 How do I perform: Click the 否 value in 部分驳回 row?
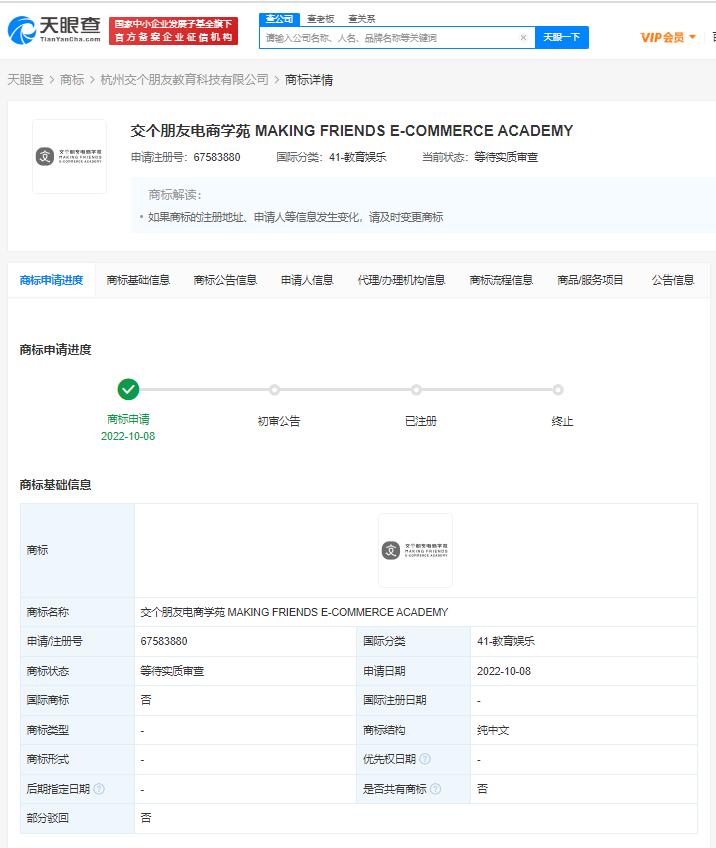point(146,818)
